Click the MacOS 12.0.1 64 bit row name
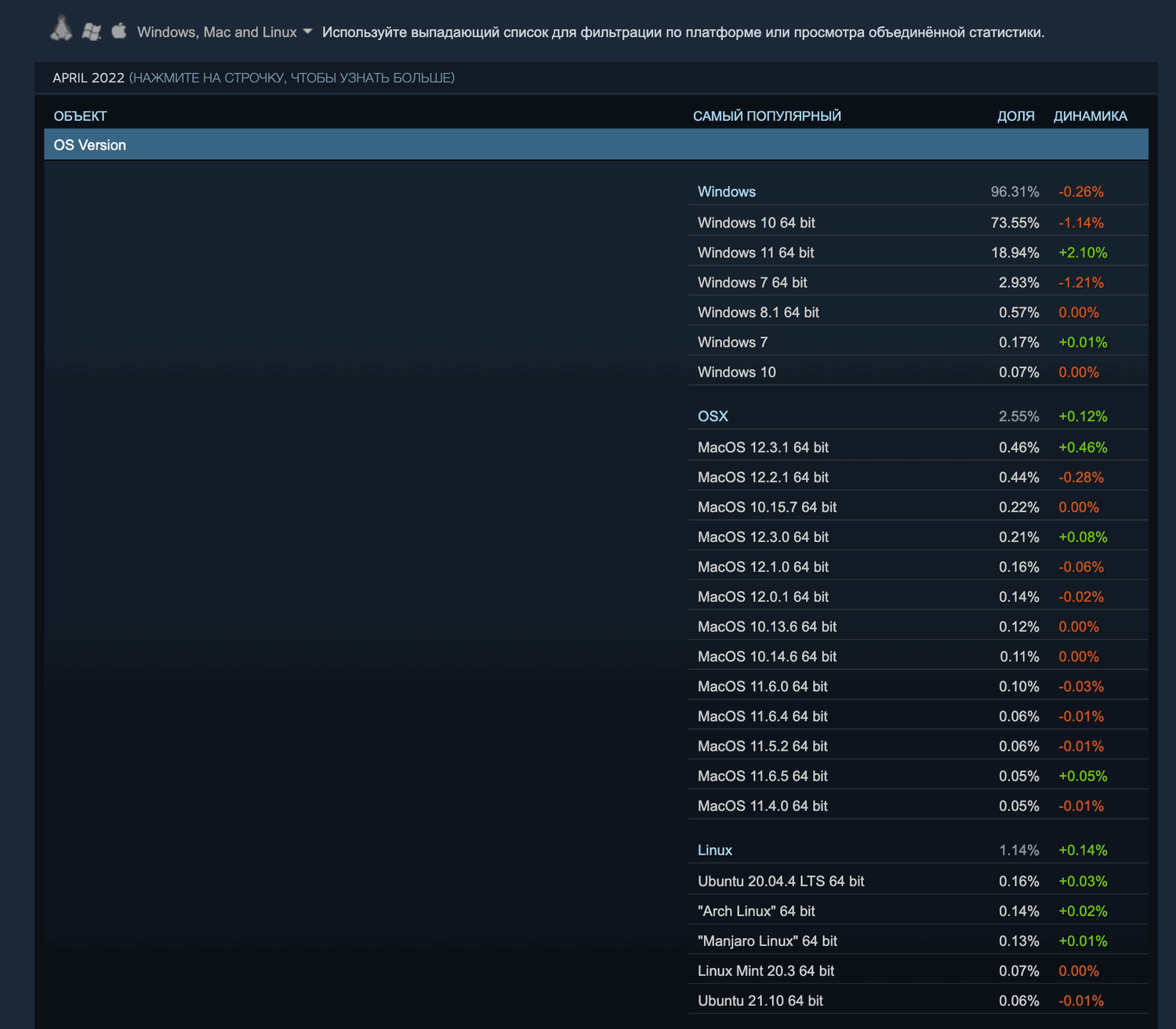 pos(763,596)
